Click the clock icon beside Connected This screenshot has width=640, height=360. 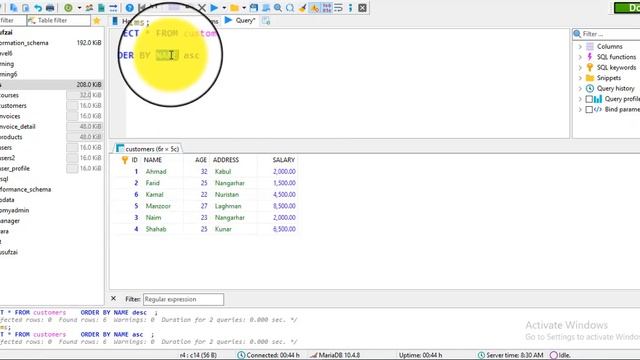pyautogui.click(x=241, y=355)
